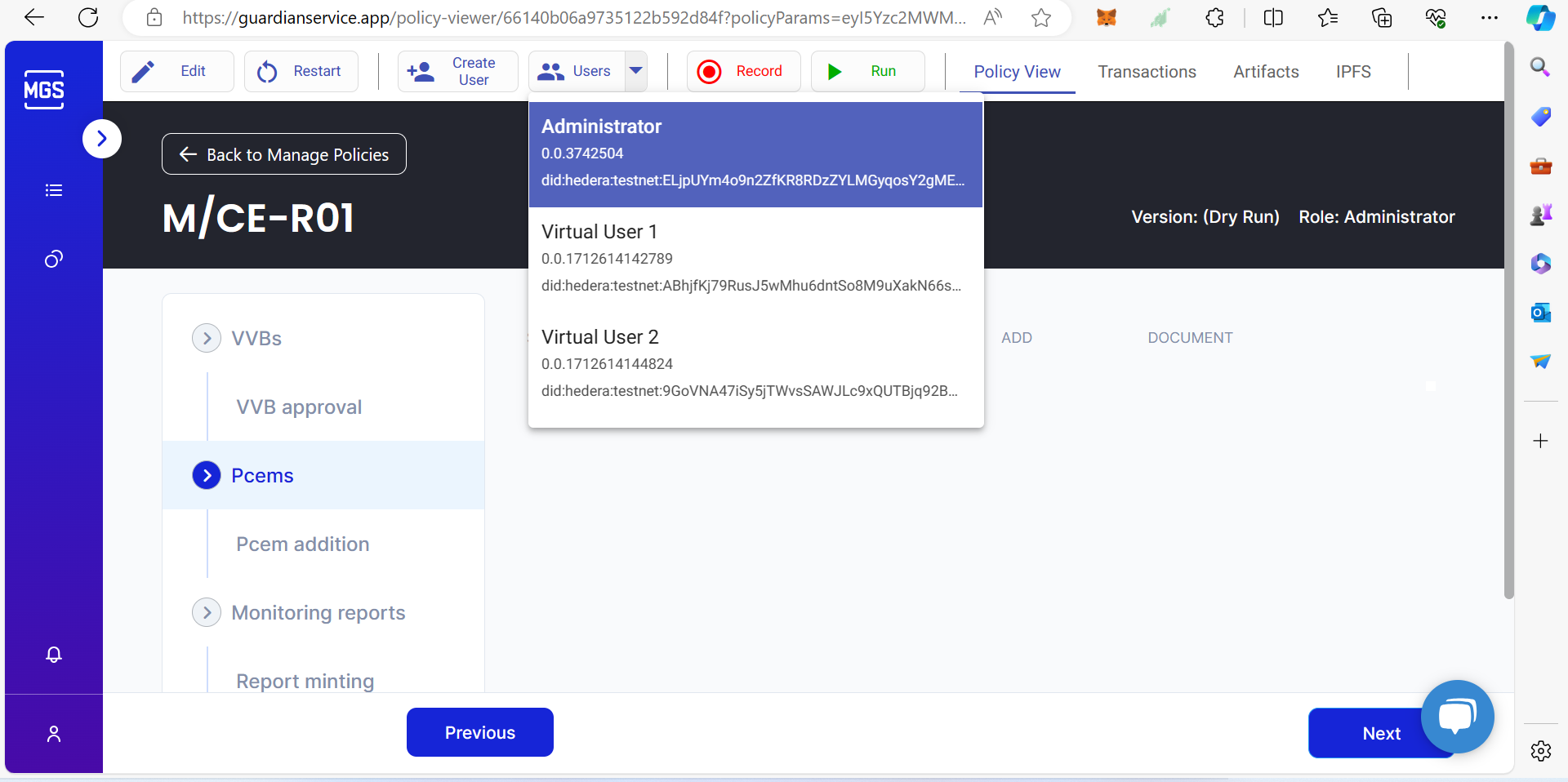Open browser settings ellipsis menu
The image size is (1568, 782).
click(x=1490, y=18)
